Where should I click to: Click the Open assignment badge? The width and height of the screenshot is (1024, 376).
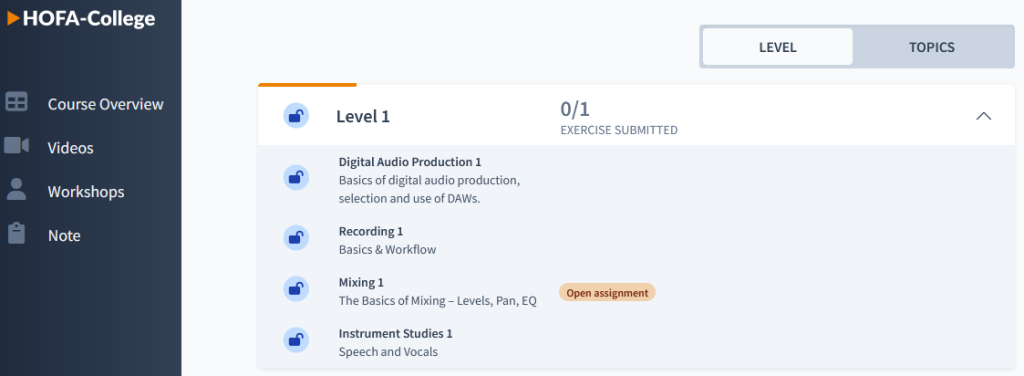click(607, 292)
